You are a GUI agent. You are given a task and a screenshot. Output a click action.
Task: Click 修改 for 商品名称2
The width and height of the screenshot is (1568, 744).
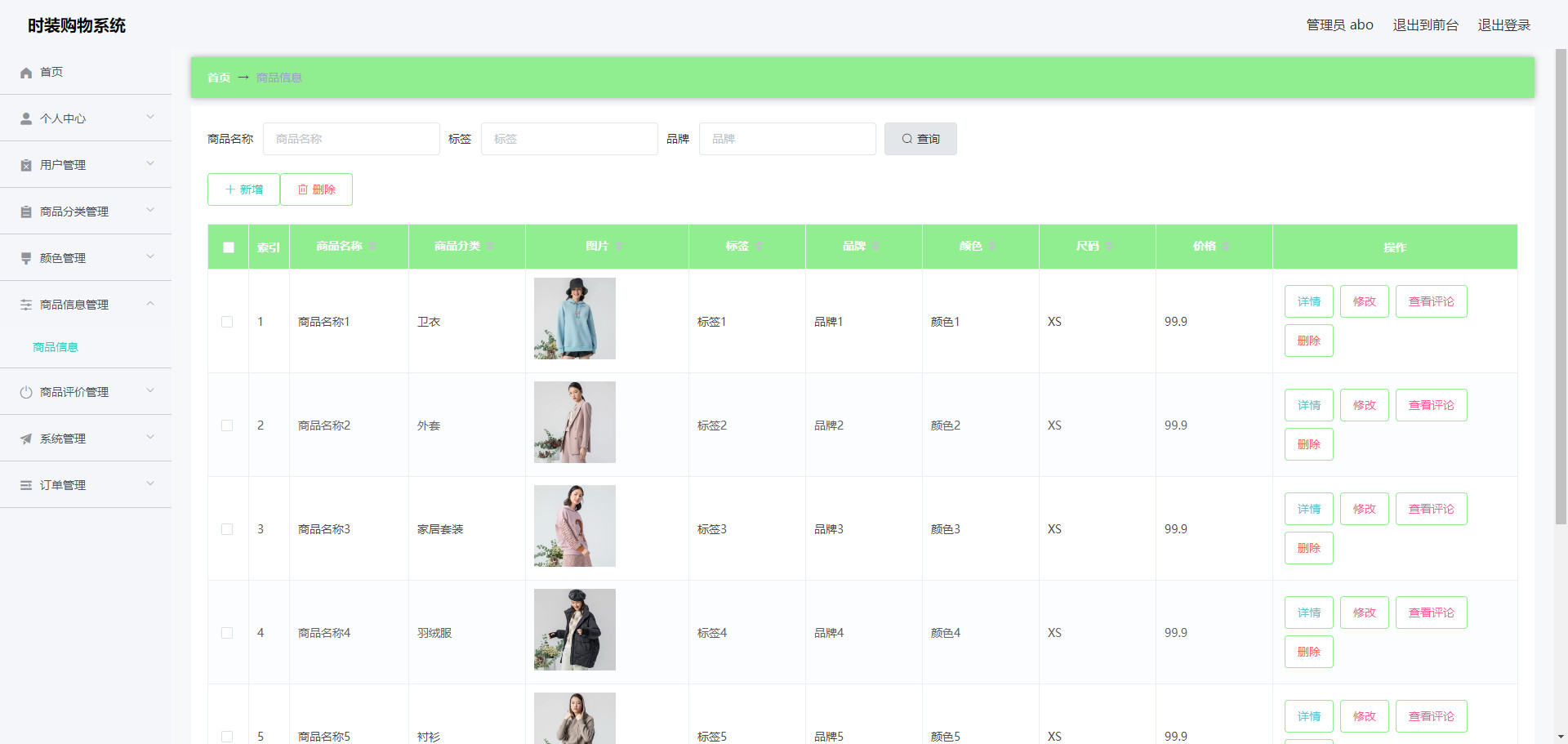(1365, 405)
